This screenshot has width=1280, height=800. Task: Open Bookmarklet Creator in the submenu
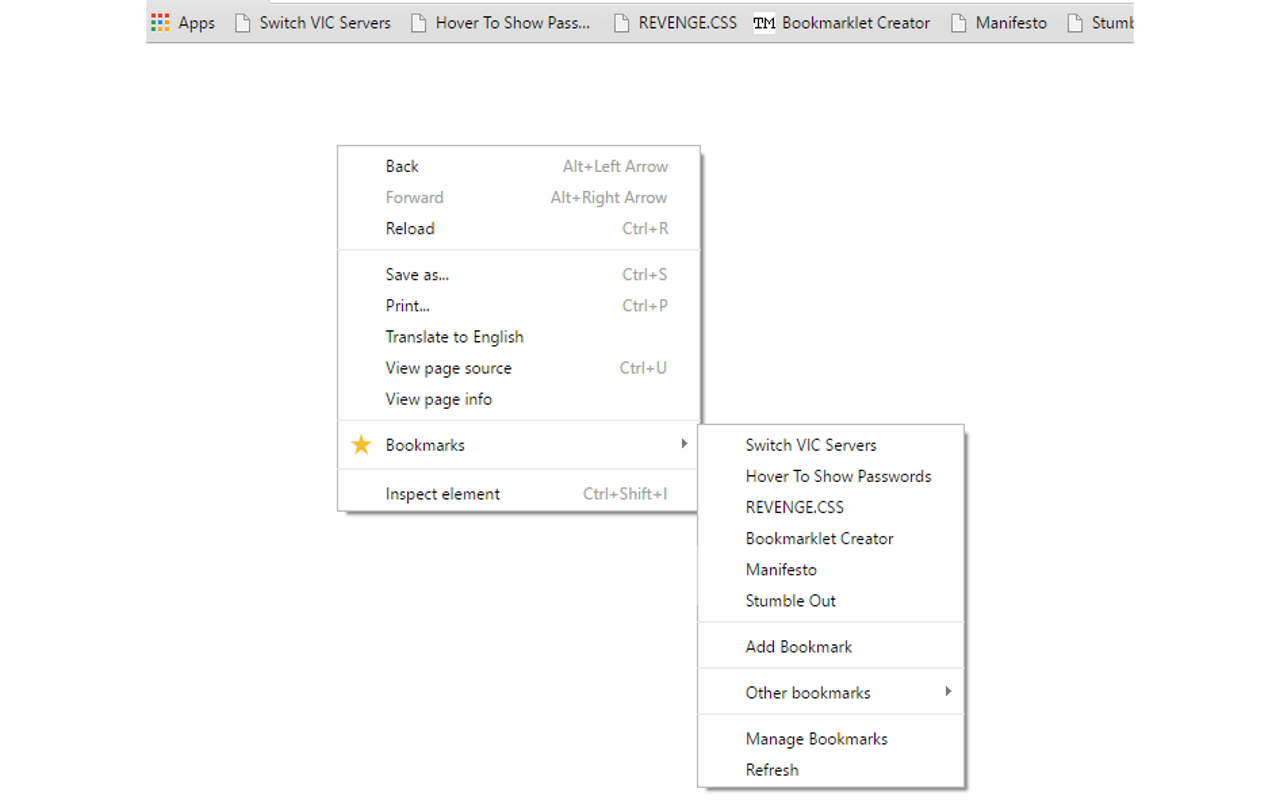click(831, 538)
